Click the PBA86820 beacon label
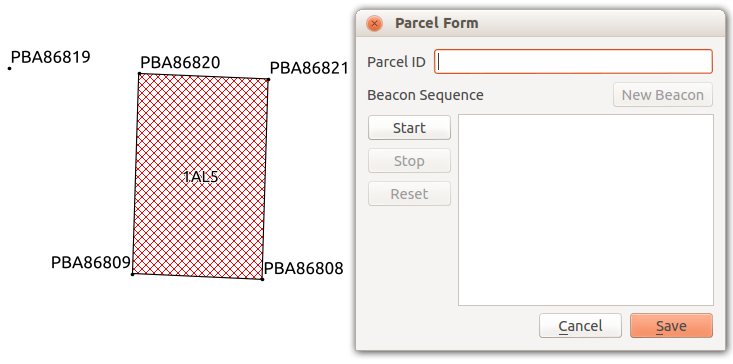This screenshot has width=733, height=364. coord(180,62)
